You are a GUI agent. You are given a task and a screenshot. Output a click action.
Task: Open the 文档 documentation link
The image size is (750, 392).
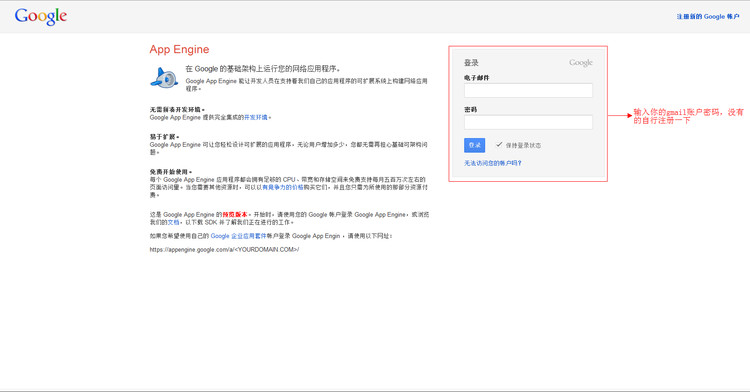tap(173, 222)
